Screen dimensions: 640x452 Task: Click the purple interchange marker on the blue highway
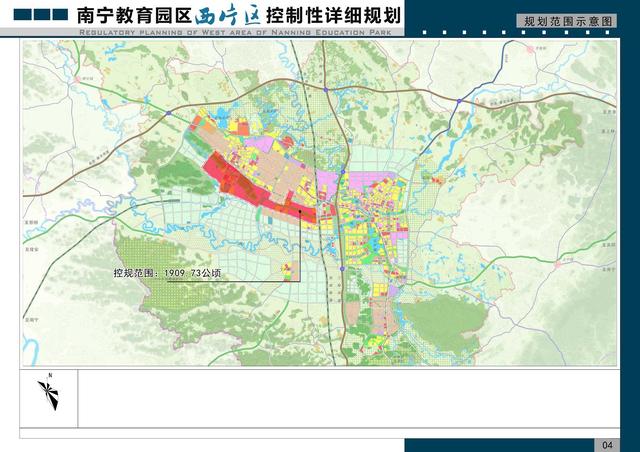(459, 101)
